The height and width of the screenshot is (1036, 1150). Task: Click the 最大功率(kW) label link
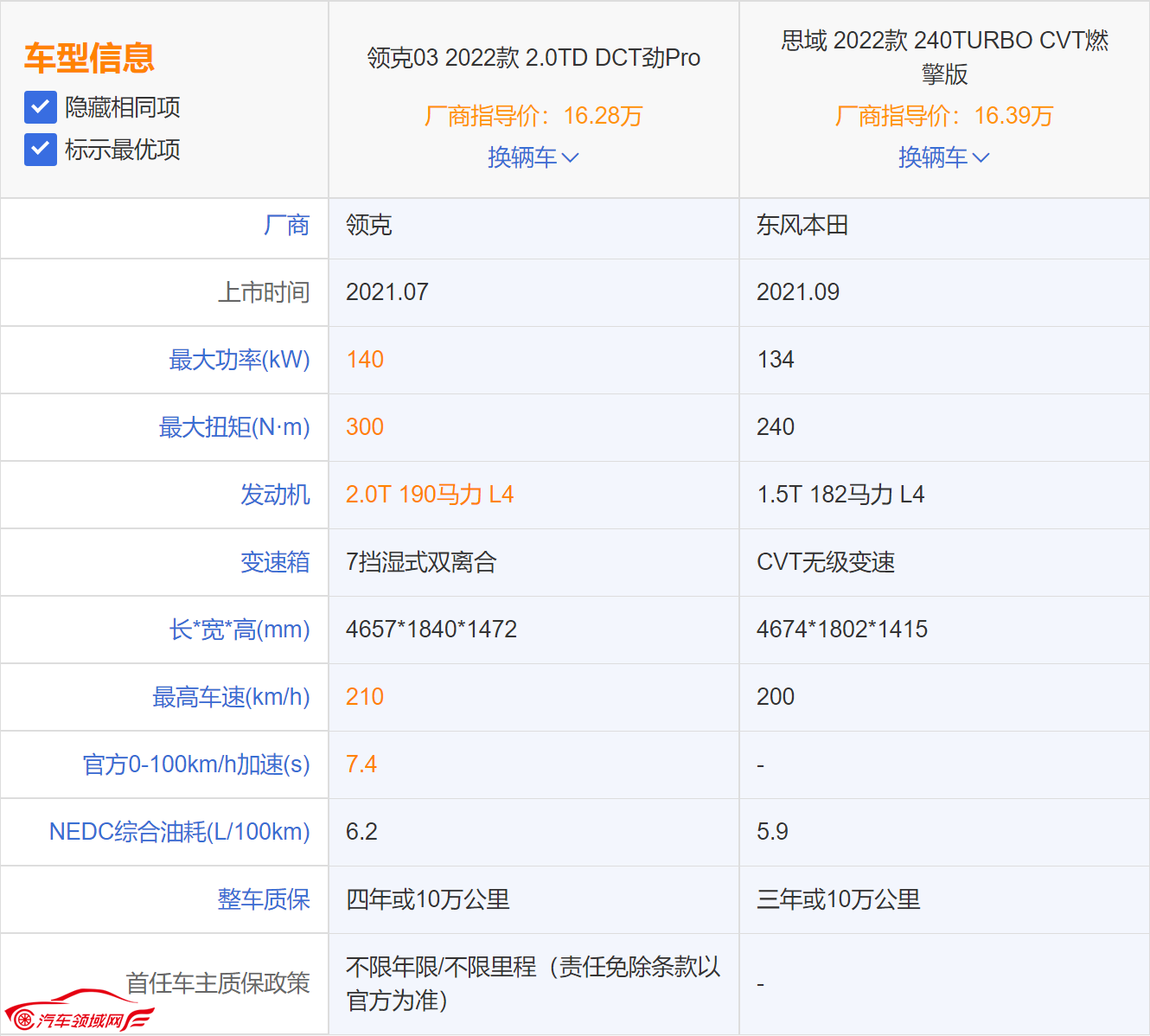click(x=240, y=360)
